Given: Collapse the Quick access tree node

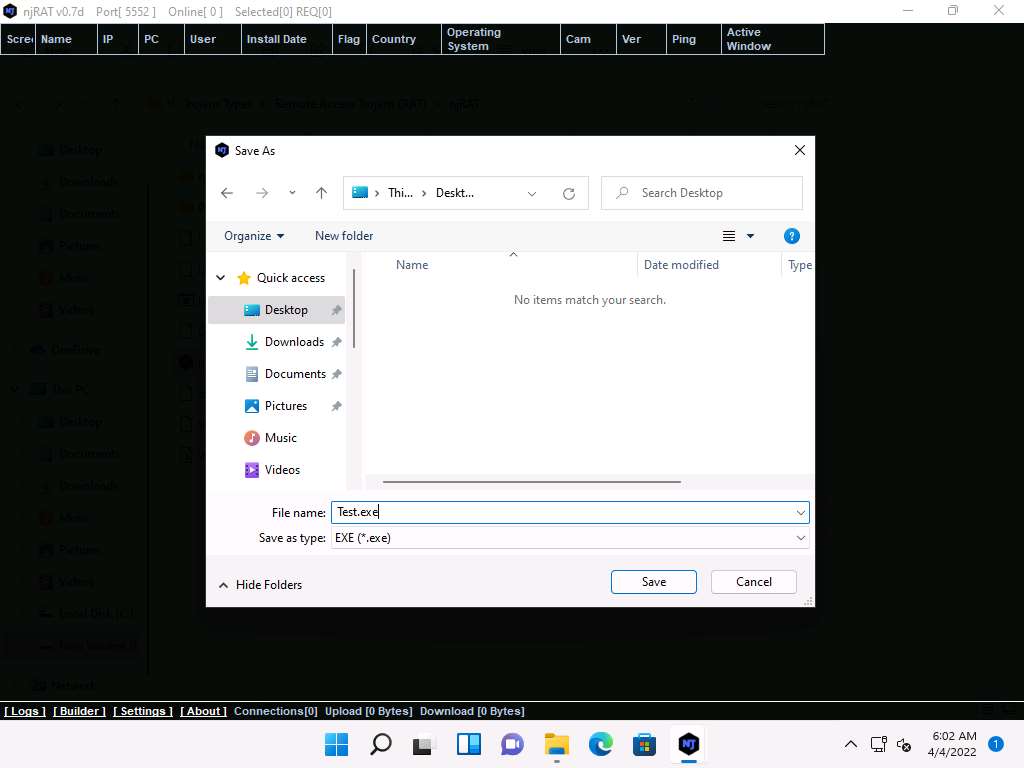Looking at the screenshot, I should point(221,278).
